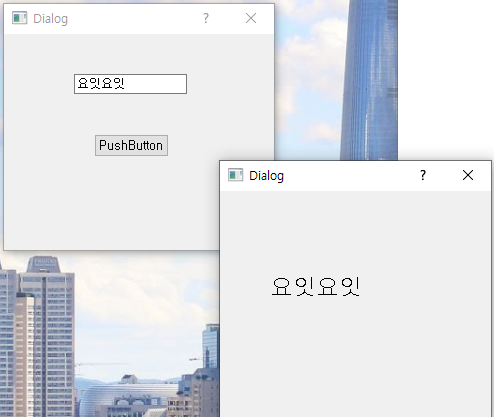
Task: Click the PushButton in the background dialog
Action: 131,145
